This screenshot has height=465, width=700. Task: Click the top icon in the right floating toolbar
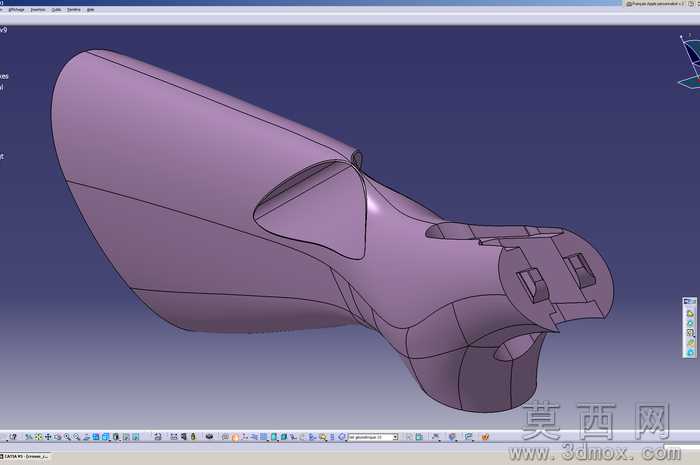coord(691,314)
